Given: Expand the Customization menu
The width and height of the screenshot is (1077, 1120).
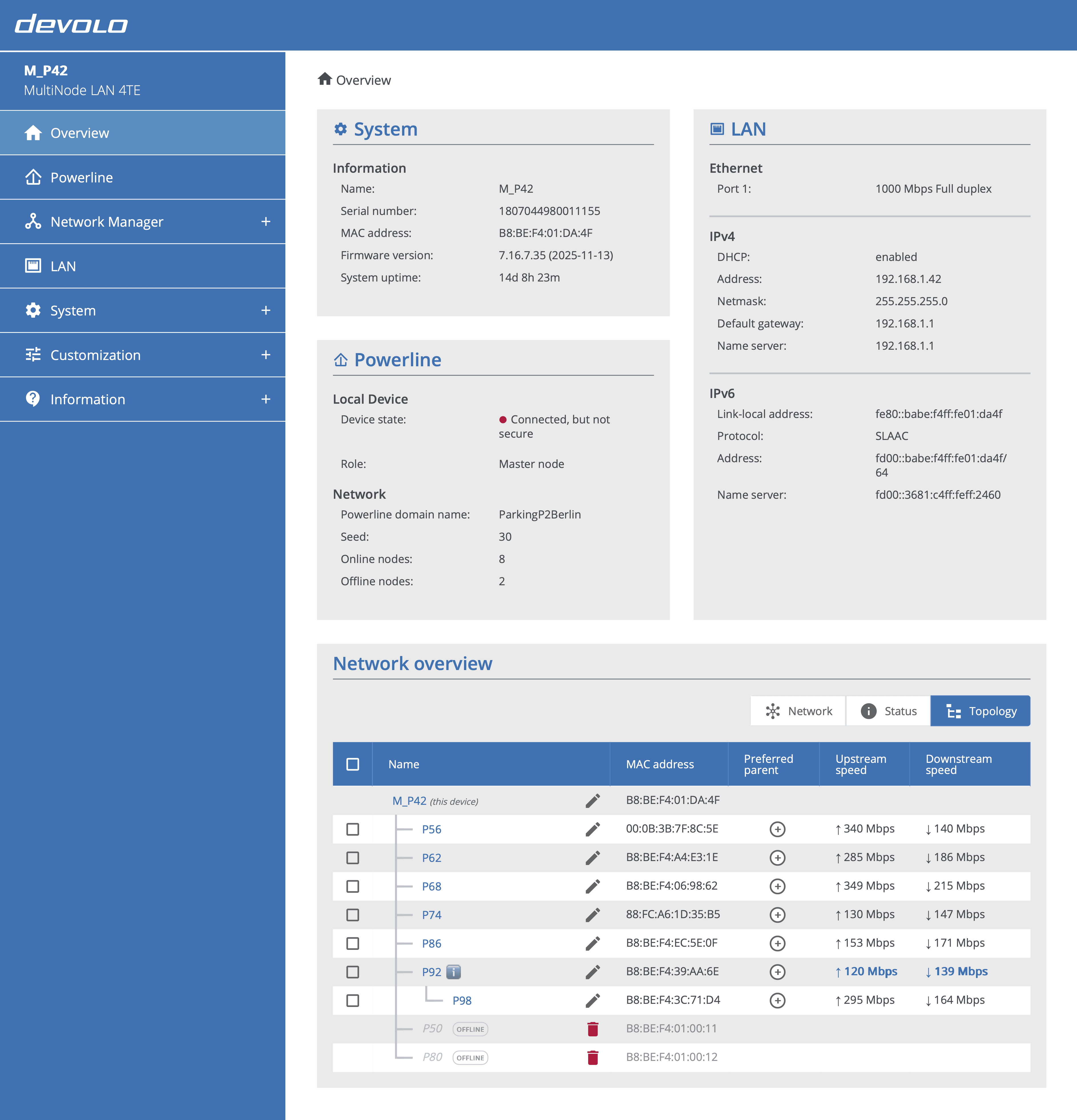Looking at the screenshot, I should [x=265, y=354].
